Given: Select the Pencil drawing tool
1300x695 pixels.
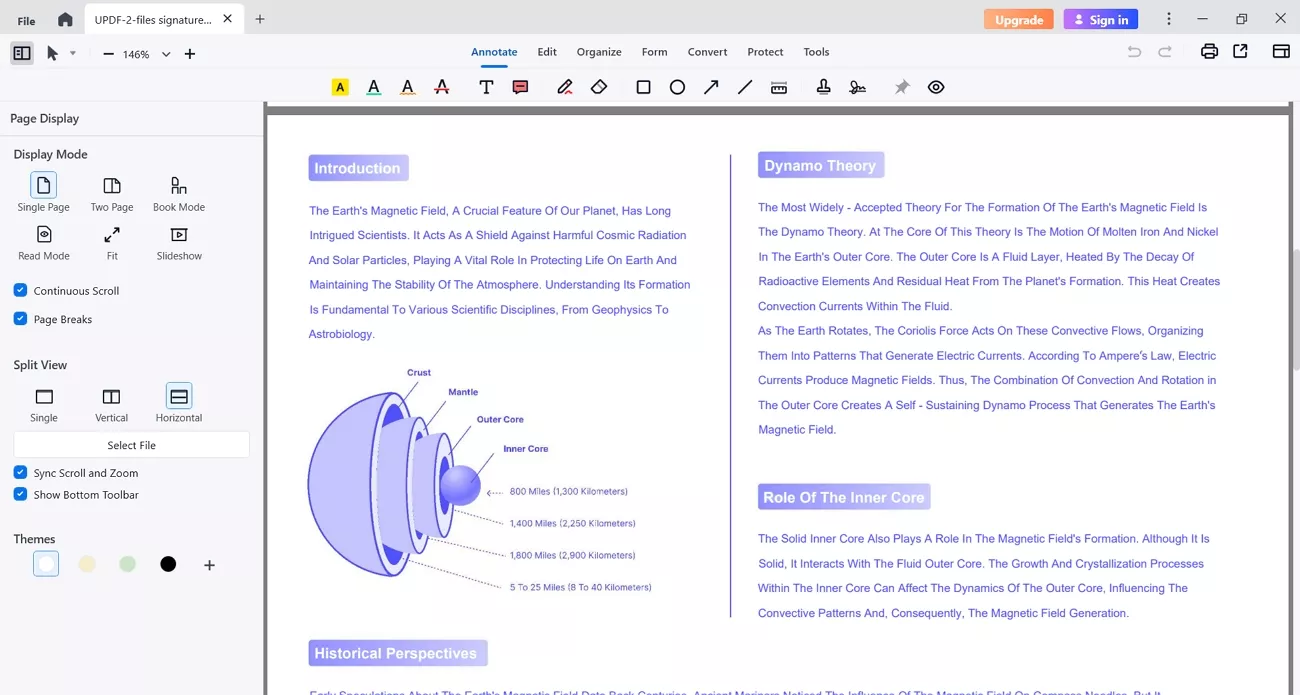Looking at the screenshot, I should (565, 87).
